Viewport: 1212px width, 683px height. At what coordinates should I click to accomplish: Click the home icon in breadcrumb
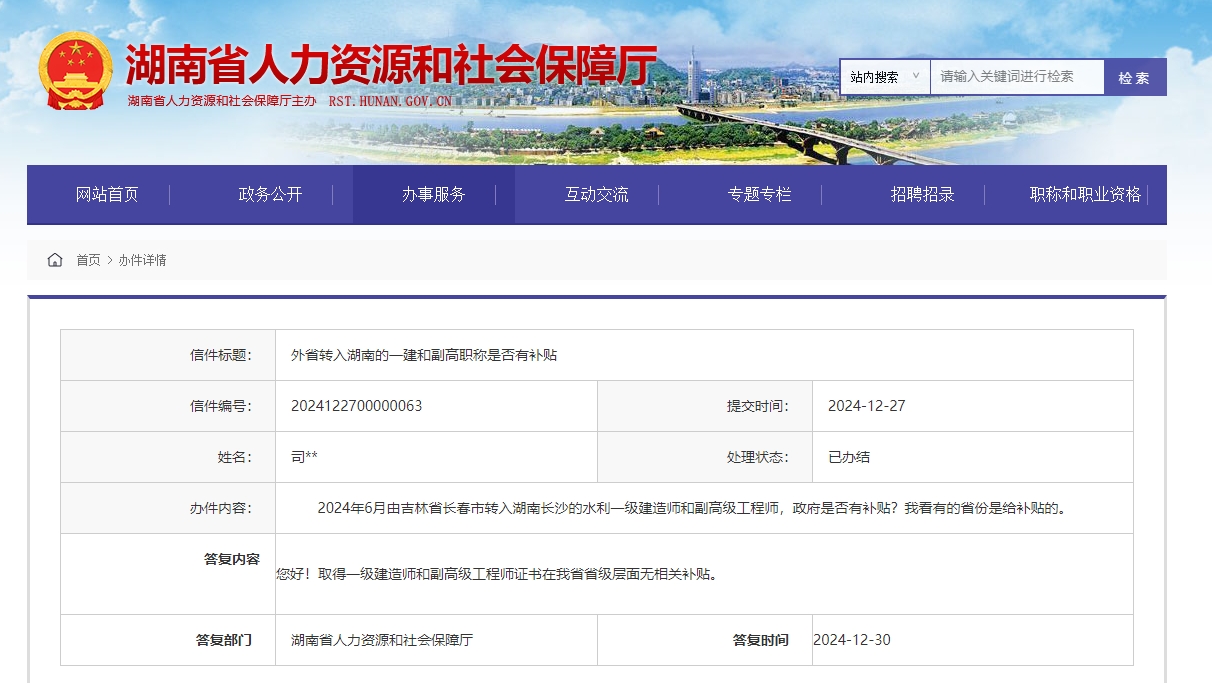click(55, 260)
